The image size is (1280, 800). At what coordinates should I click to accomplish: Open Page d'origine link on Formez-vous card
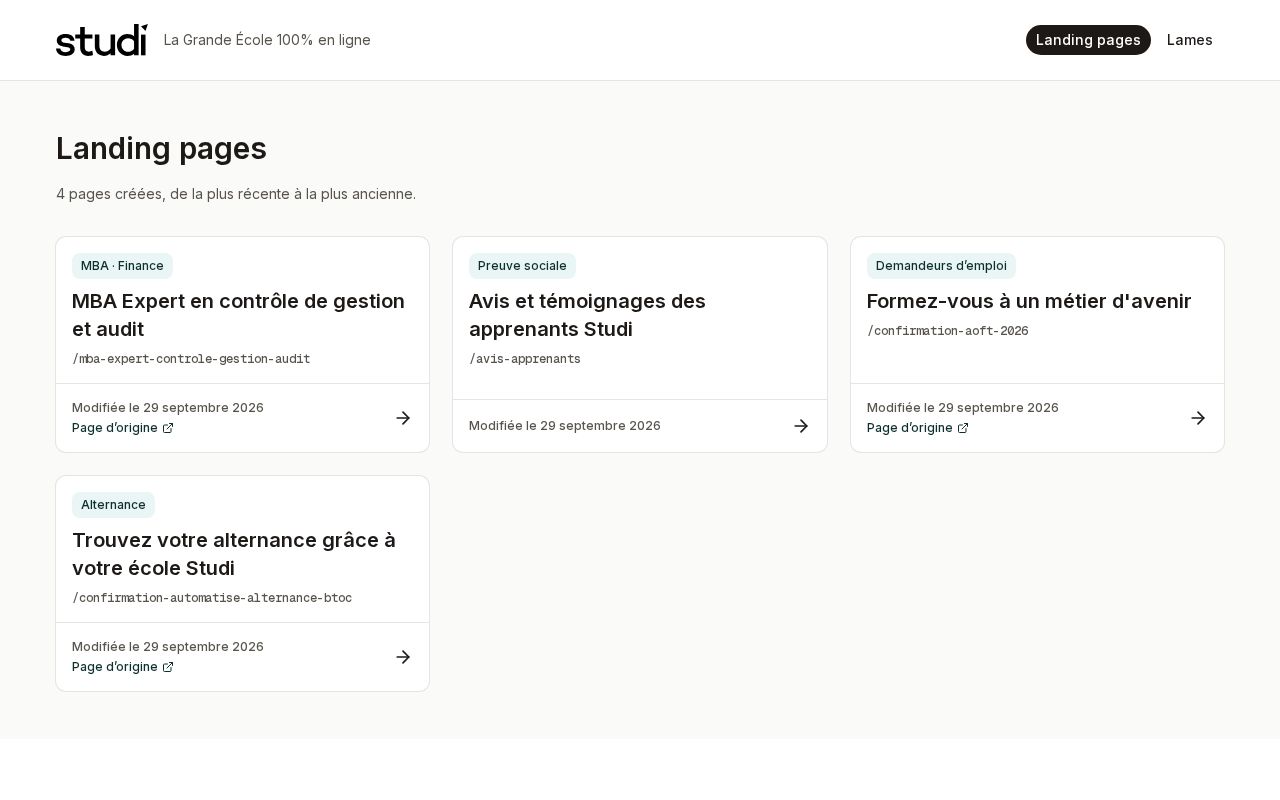918,428
